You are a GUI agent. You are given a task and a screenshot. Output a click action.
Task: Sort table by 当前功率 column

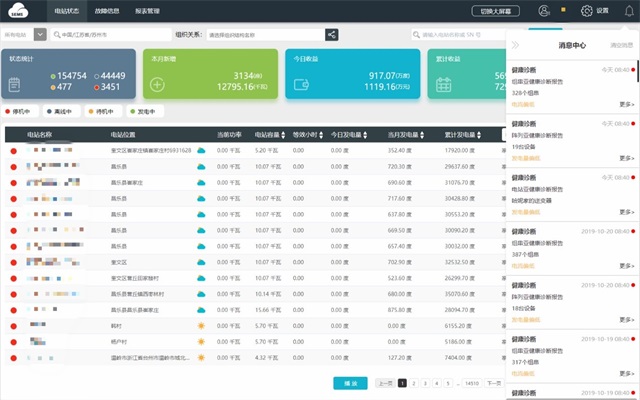point(230,134)
